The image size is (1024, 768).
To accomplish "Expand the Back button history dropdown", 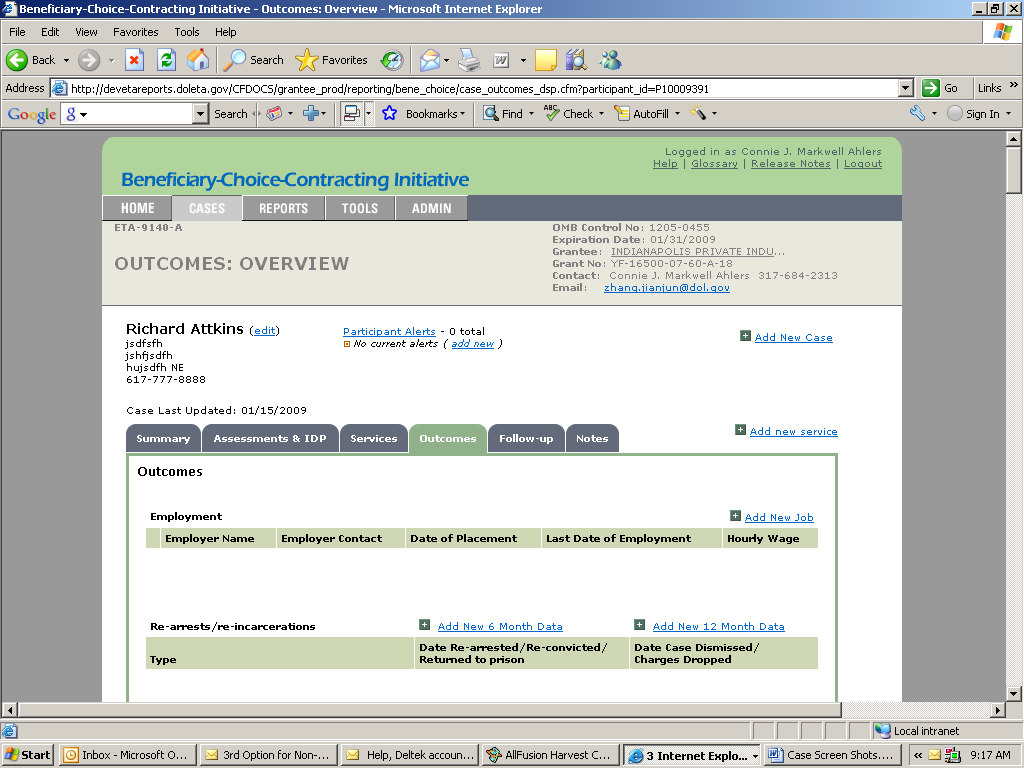I will coord(66,60).
